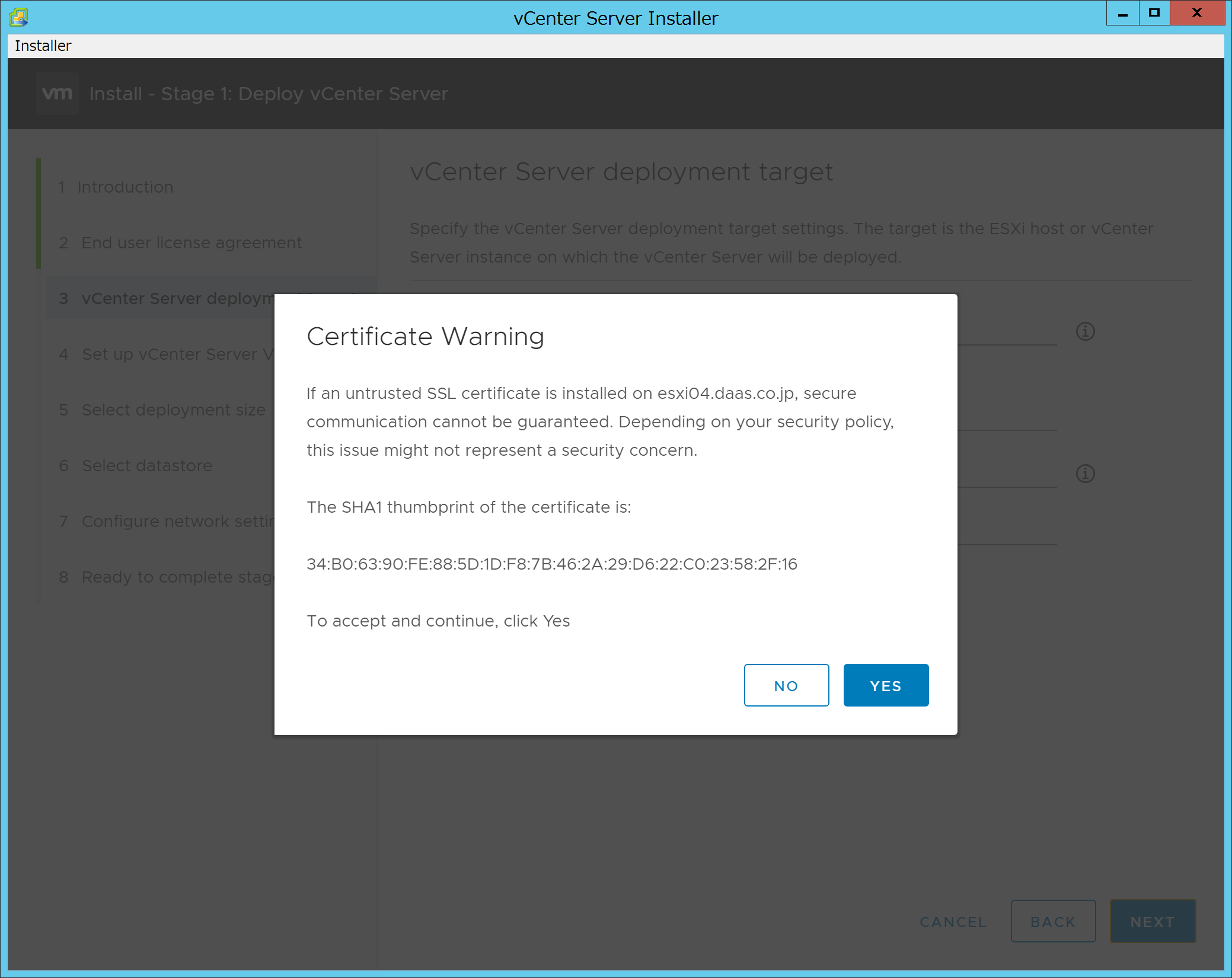Viewport: 1232px width, 978px height.
Task: Click NO to reject the certificate
Action: [786, 685]
